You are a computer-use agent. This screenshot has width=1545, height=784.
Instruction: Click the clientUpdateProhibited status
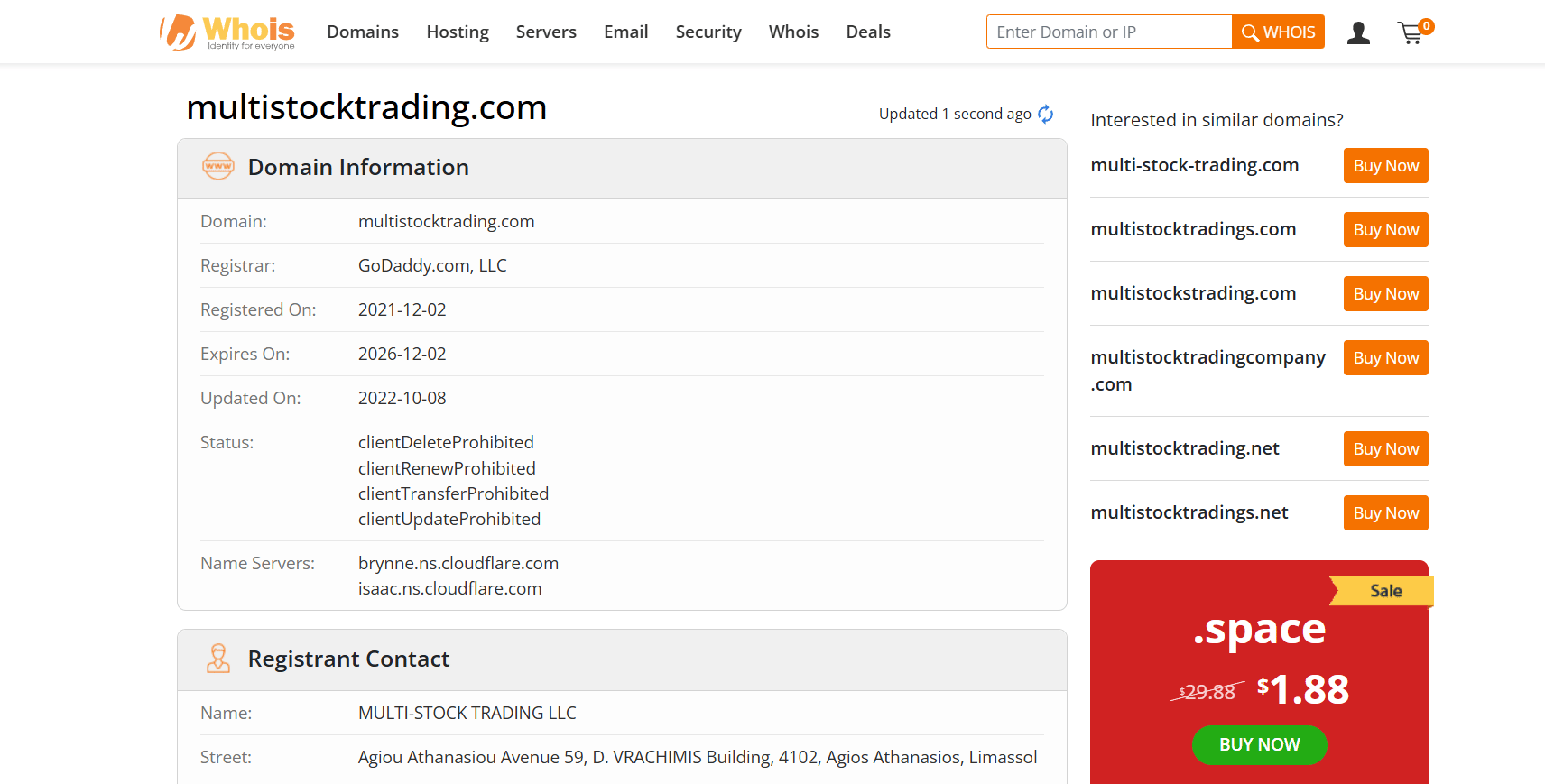[x=449, y=519]
